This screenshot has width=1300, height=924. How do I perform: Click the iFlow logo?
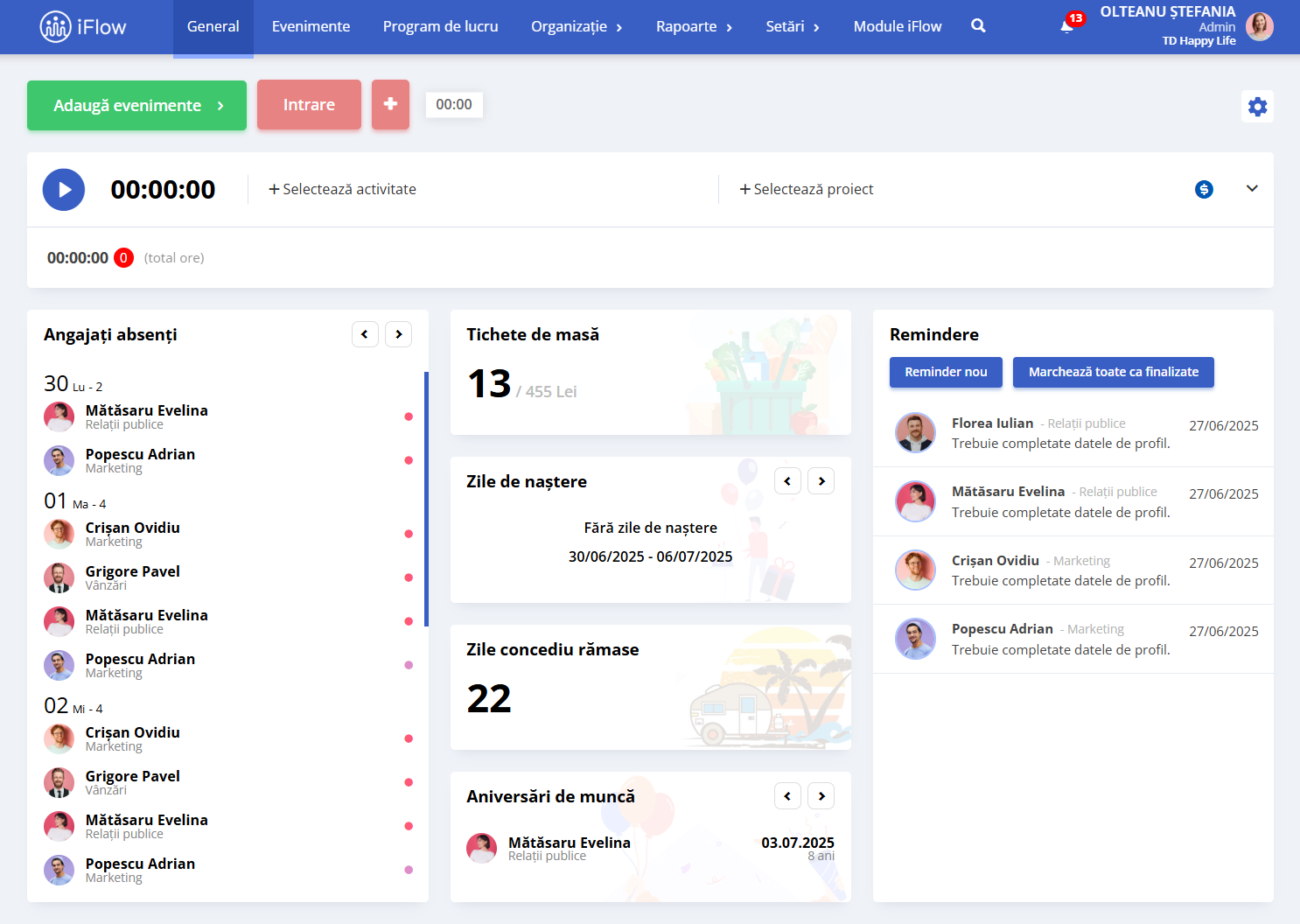[x=83, y=27]
